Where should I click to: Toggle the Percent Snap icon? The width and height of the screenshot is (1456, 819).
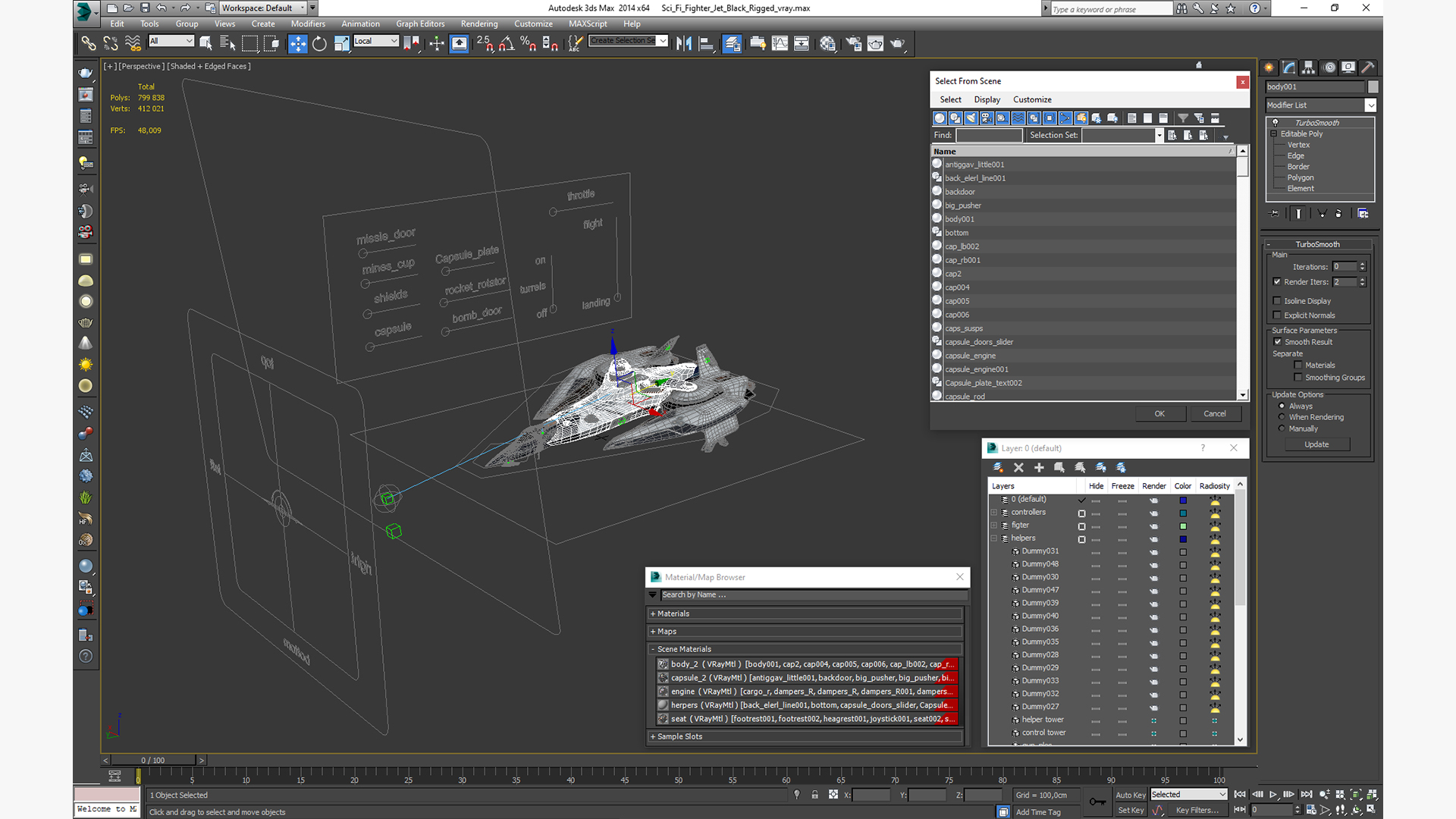[x=529, y=43]
